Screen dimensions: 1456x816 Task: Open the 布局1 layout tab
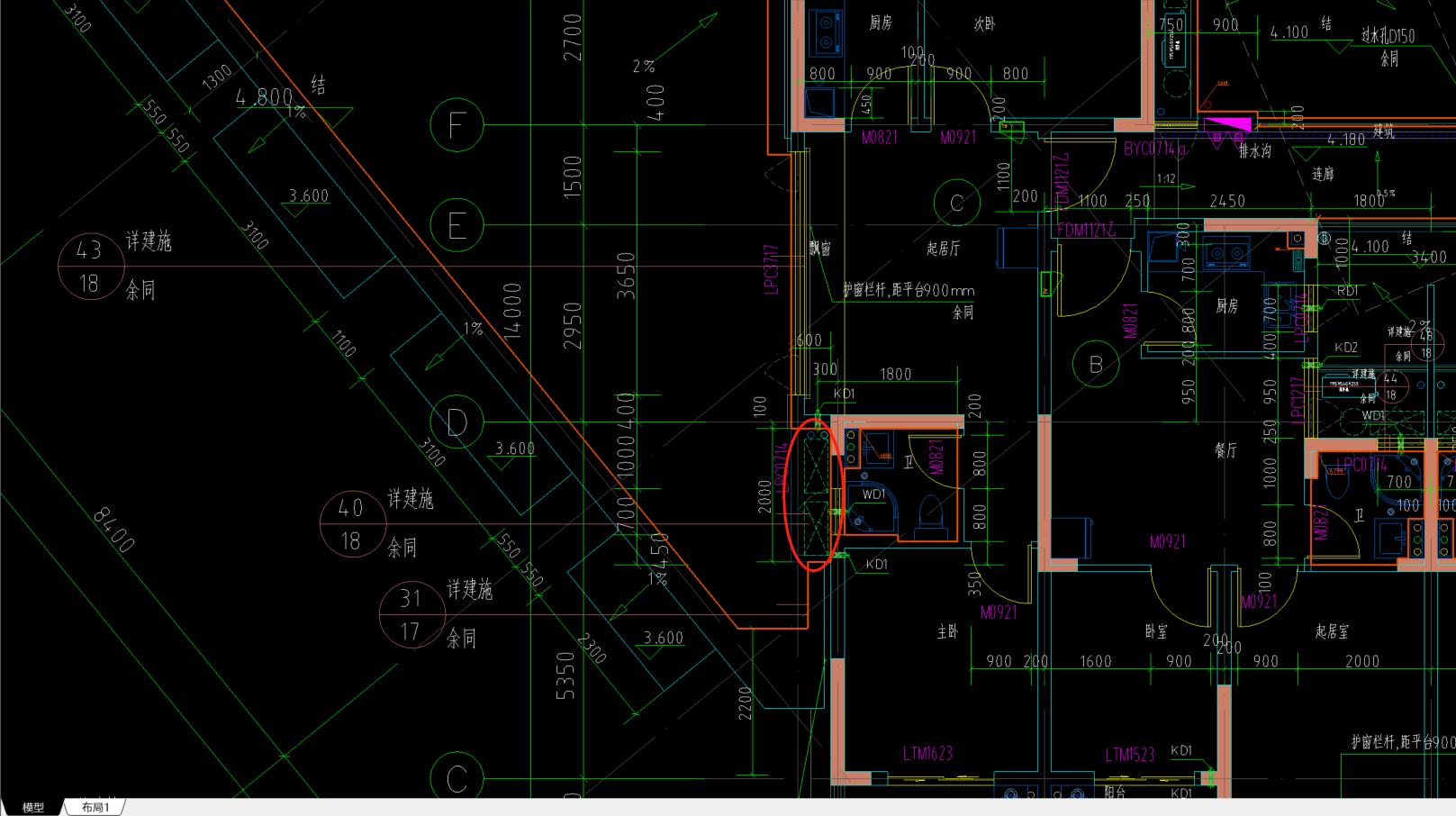95,807
